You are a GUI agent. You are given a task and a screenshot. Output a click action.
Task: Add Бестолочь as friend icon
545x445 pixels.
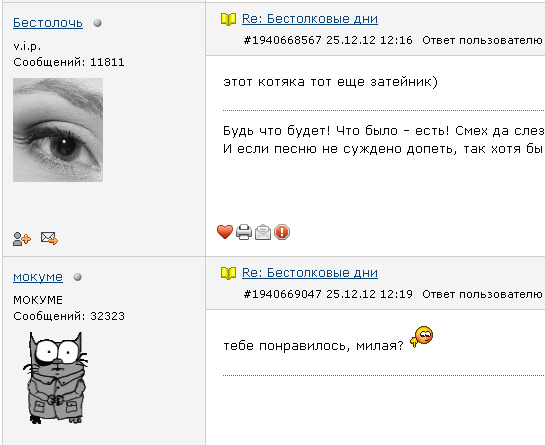click(22, 238)
